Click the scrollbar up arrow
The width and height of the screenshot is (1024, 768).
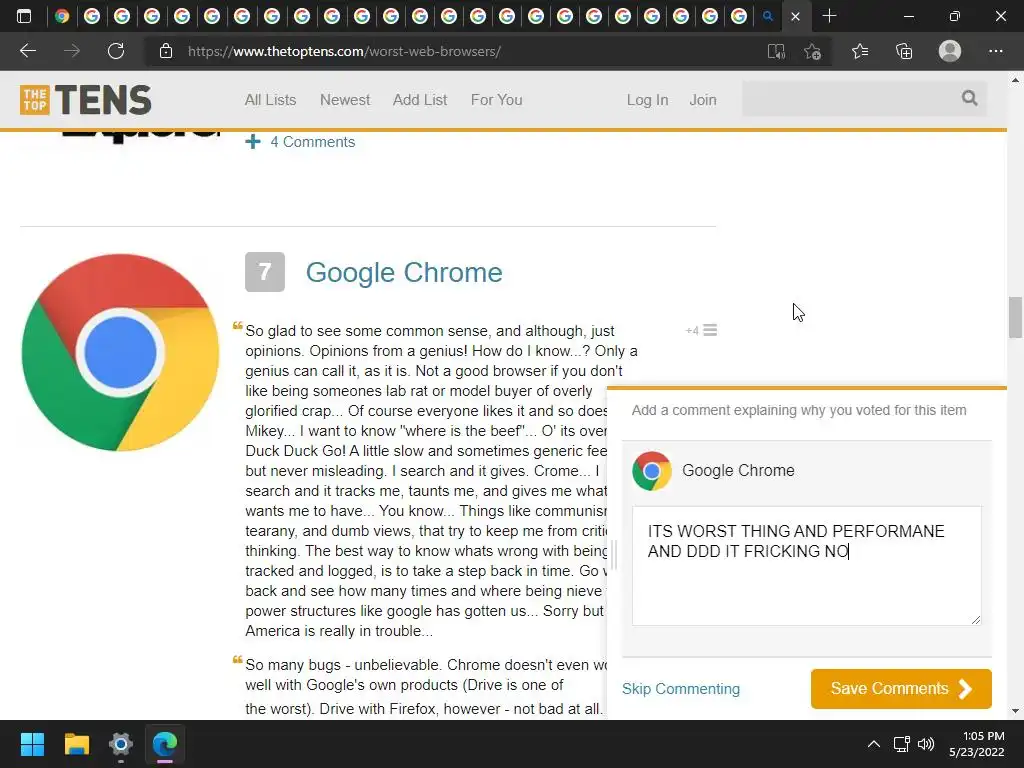(x=1015, y=80)
